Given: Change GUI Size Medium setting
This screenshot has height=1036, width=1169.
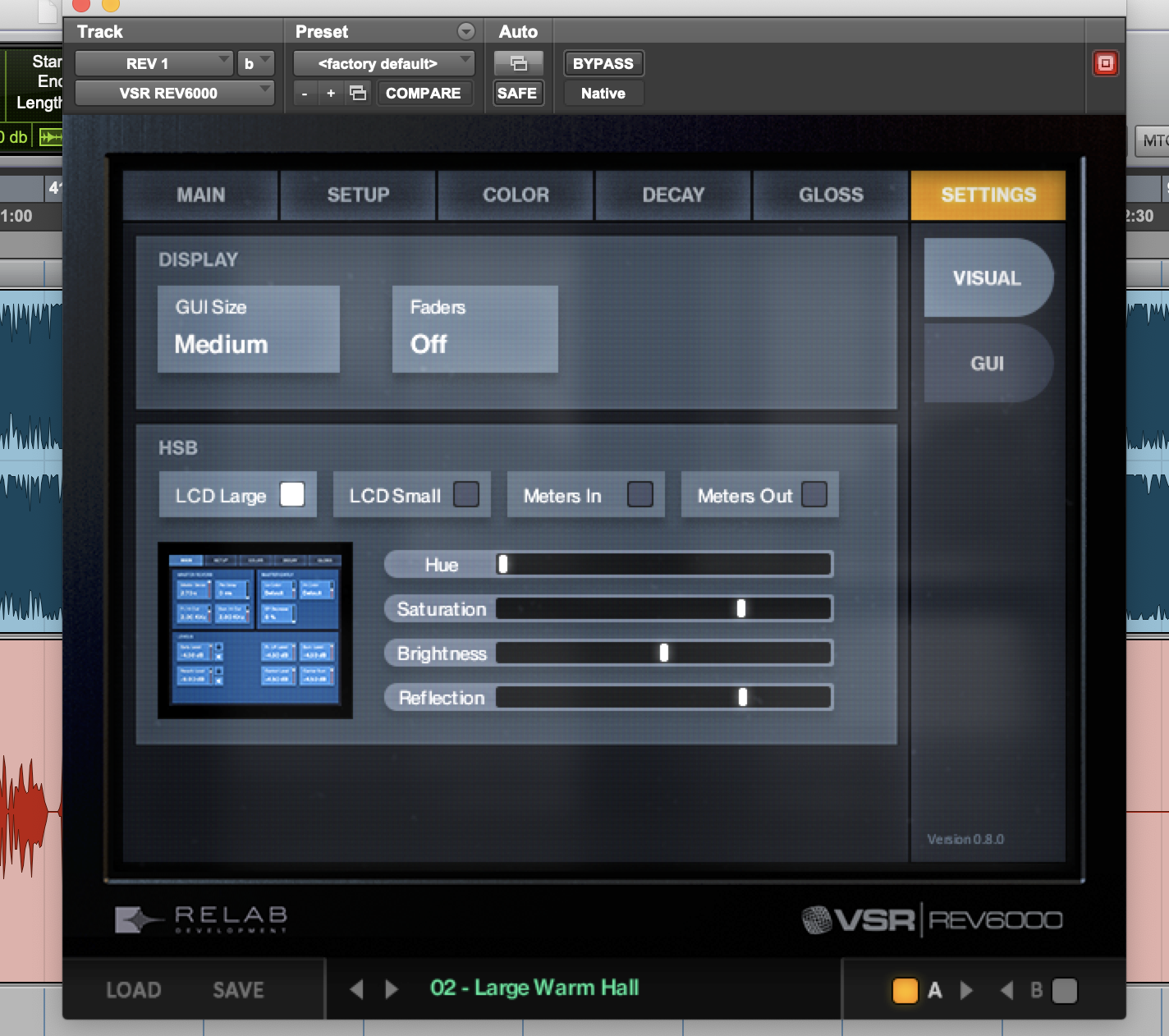Looking at the screenshot, I should 249,328.
